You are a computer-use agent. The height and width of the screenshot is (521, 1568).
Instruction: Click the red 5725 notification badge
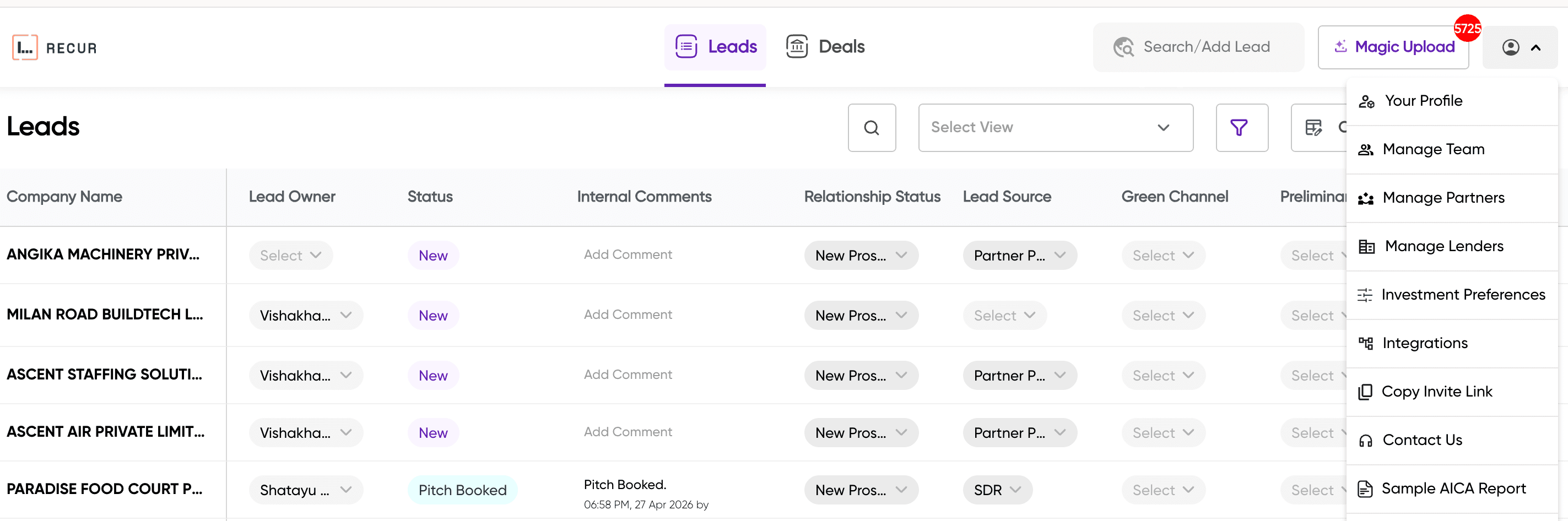pyautogui.click(x=1468, y=28)
